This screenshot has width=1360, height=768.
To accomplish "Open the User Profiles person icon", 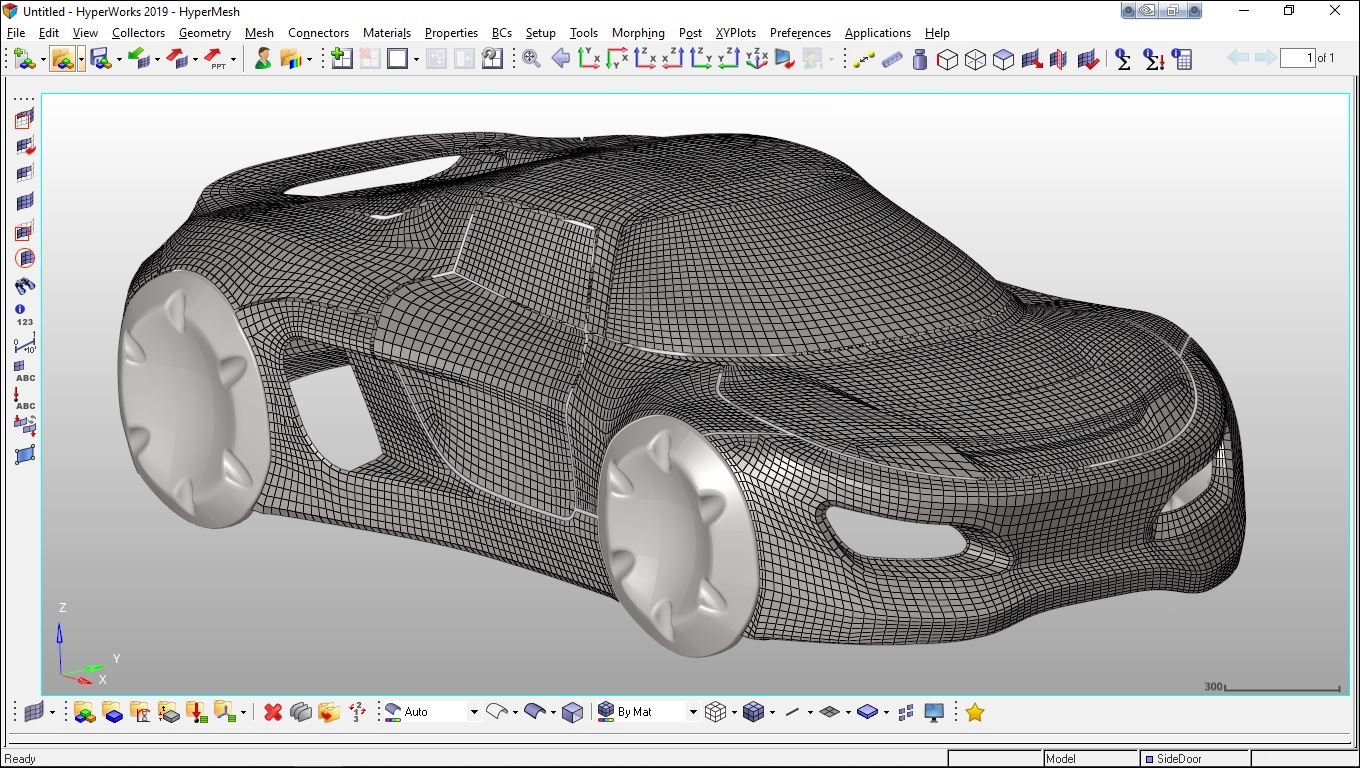I will pyautogui.click(x=262, y=59).
